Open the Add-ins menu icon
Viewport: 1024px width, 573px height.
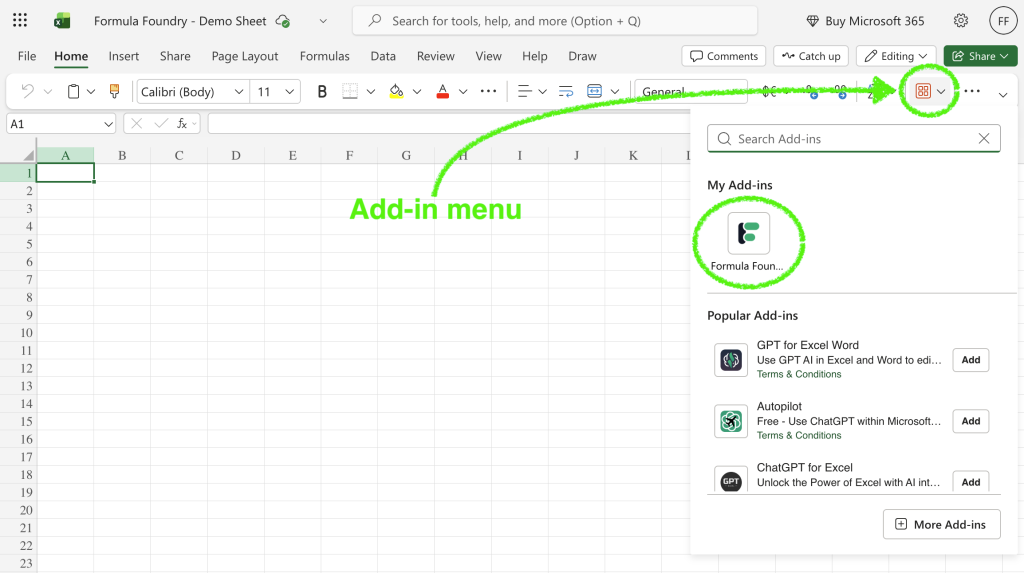(x=923, y=92)
